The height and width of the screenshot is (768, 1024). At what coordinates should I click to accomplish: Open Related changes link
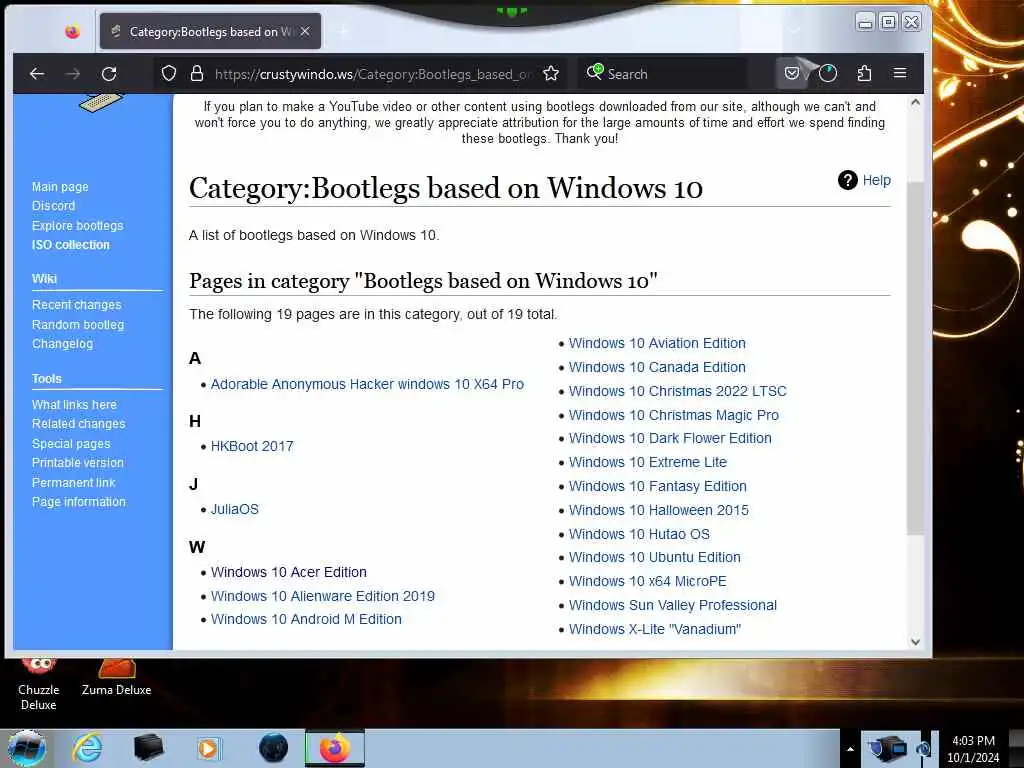coord(78,424)
